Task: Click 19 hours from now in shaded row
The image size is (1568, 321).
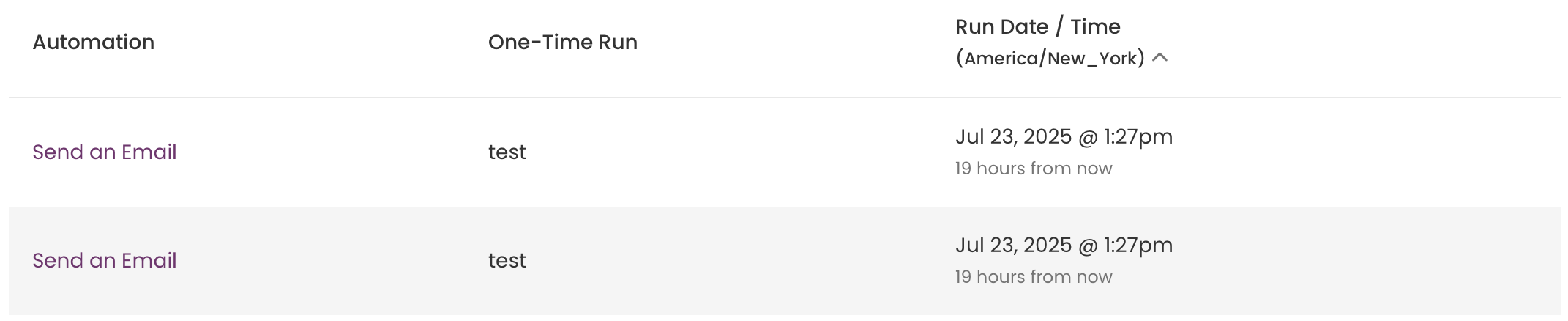Action: coord(1034,277)
